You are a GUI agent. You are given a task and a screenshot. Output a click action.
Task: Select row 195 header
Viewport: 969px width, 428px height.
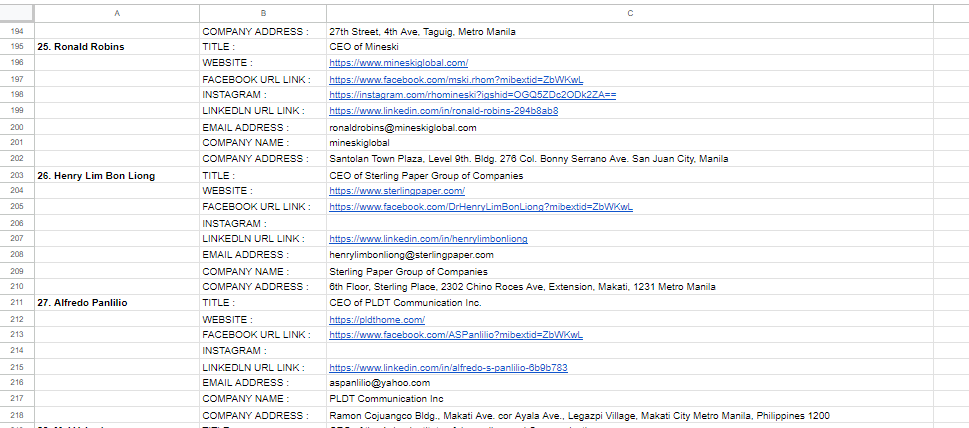(x=17, y=46)
